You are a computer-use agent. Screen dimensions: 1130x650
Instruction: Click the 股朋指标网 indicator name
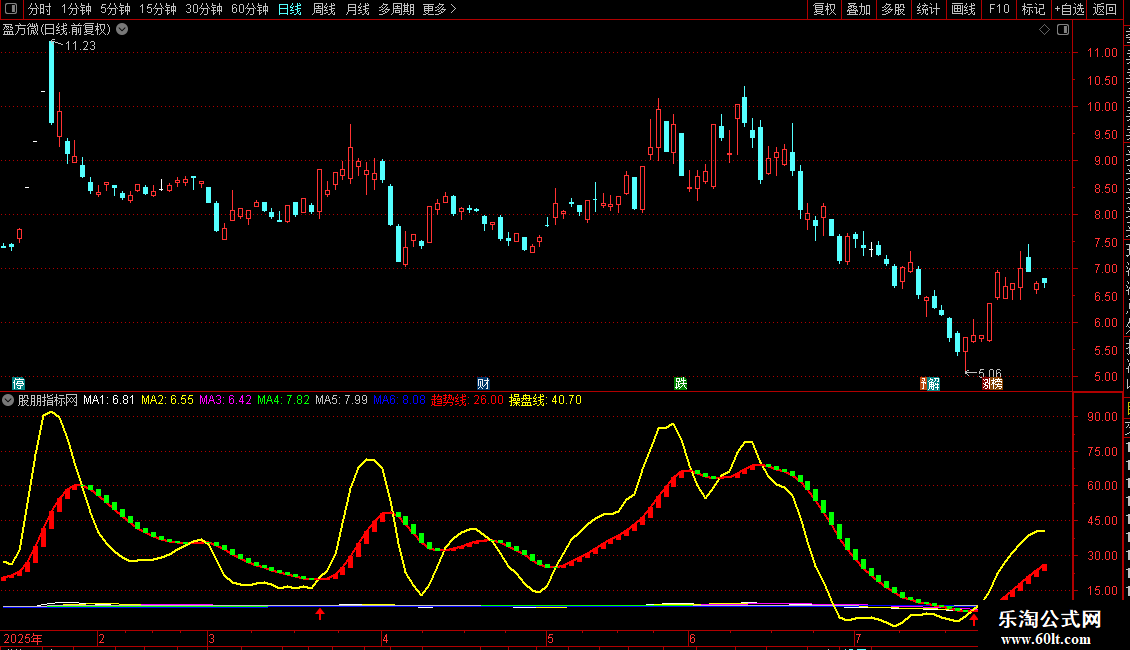[48, 400]
